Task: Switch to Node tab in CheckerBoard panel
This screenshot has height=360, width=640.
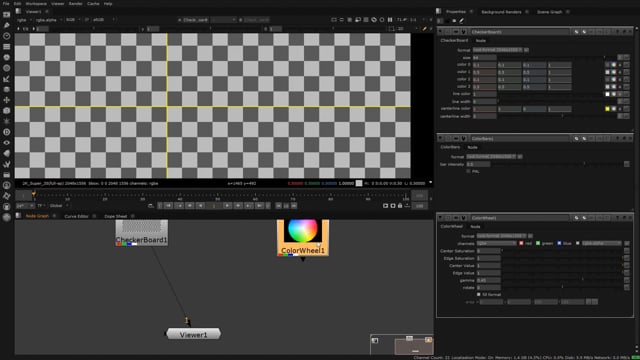Action: coord(480,40)
